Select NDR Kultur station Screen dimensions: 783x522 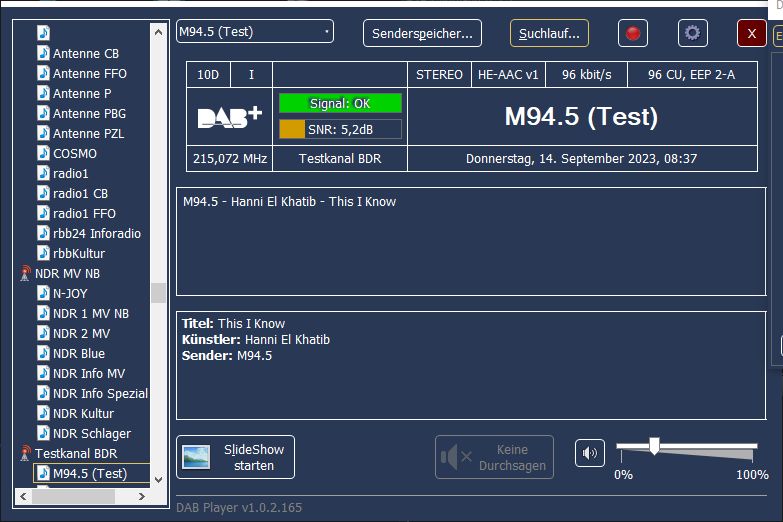click(x=83, y=413)
